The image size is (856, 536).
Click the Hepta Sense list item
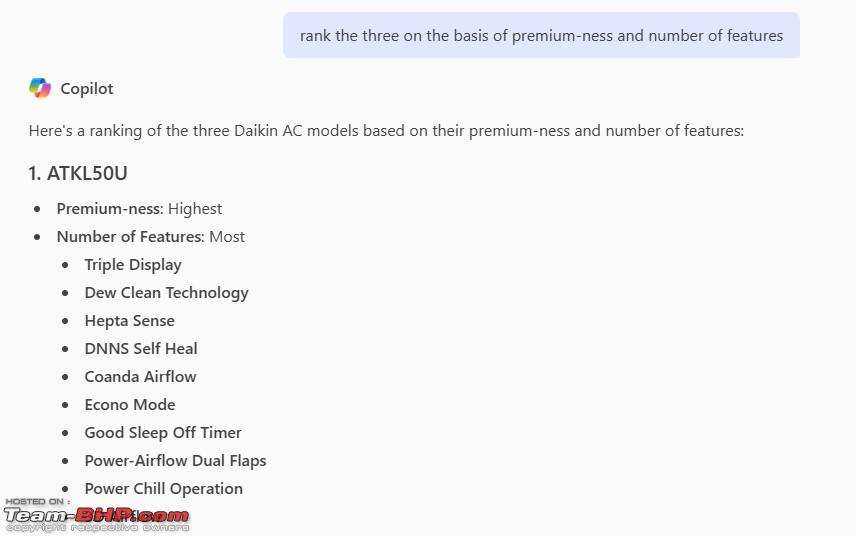coord(129,321)
